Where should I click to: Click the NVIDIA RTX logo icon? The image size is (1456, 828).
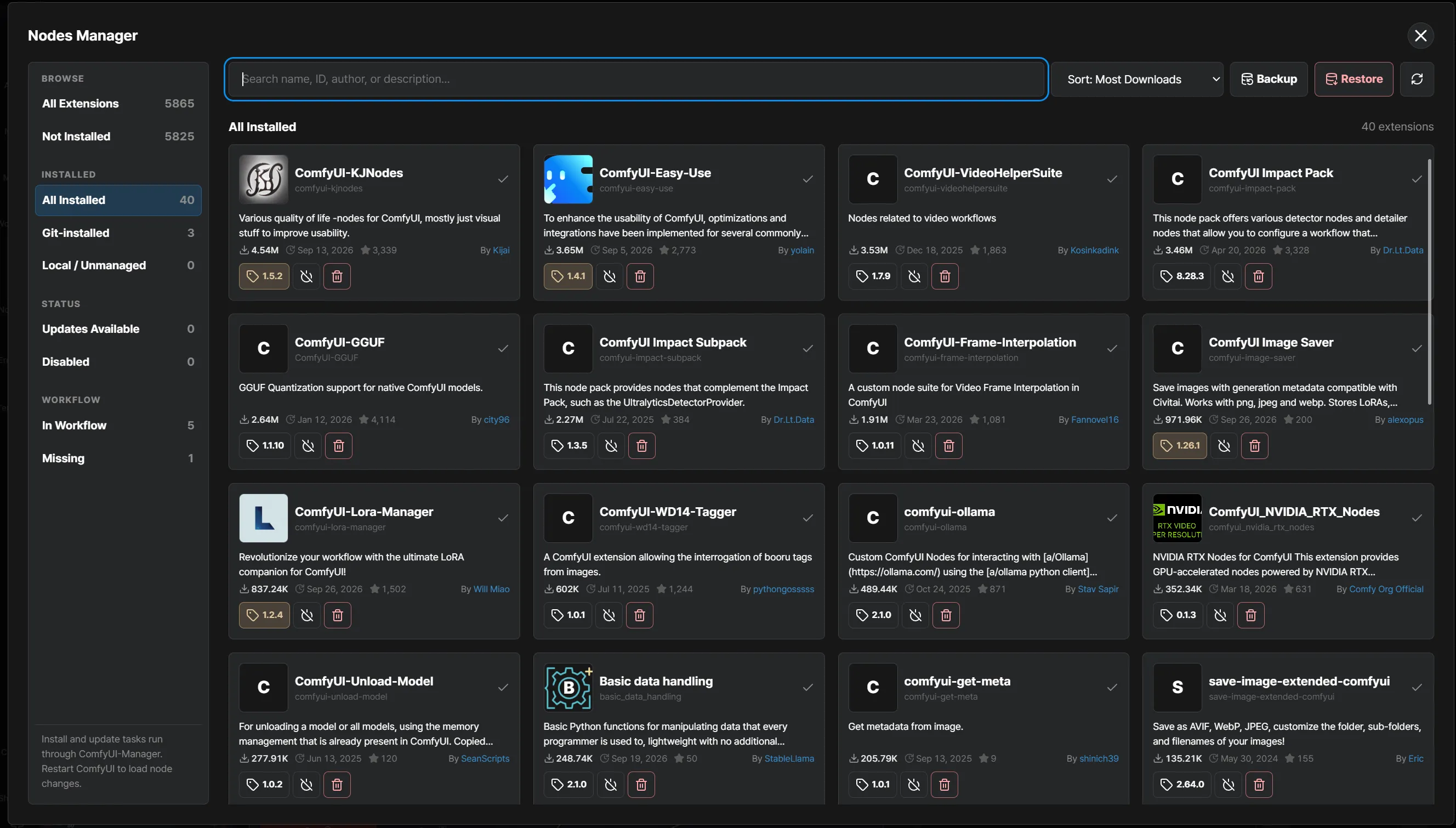click(x=1178, y=518)
